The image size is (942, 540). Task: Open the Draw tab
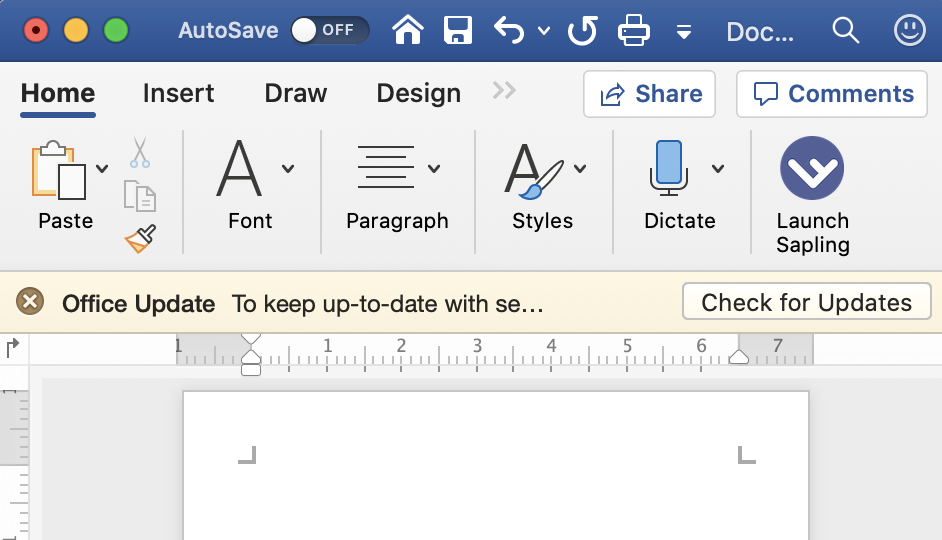click(296, 94)
